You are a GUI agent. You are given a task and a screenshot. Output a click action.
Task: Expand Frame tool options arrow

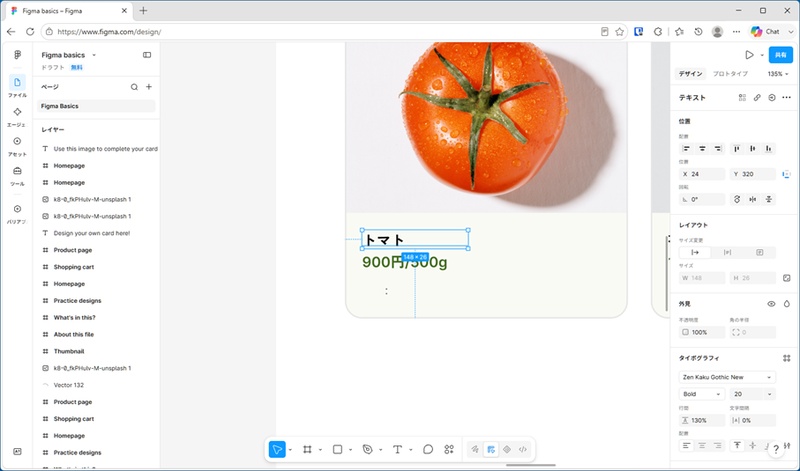pos(320,450)
